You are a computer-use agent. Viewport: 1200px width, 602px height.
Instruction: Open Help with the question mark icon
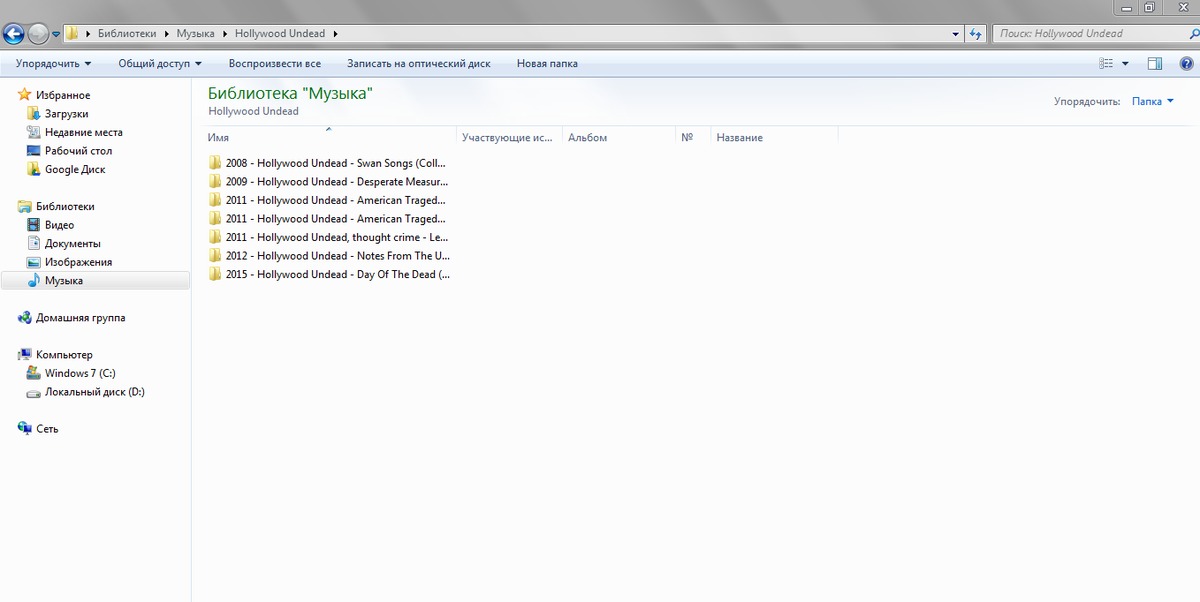(1185, 64)
